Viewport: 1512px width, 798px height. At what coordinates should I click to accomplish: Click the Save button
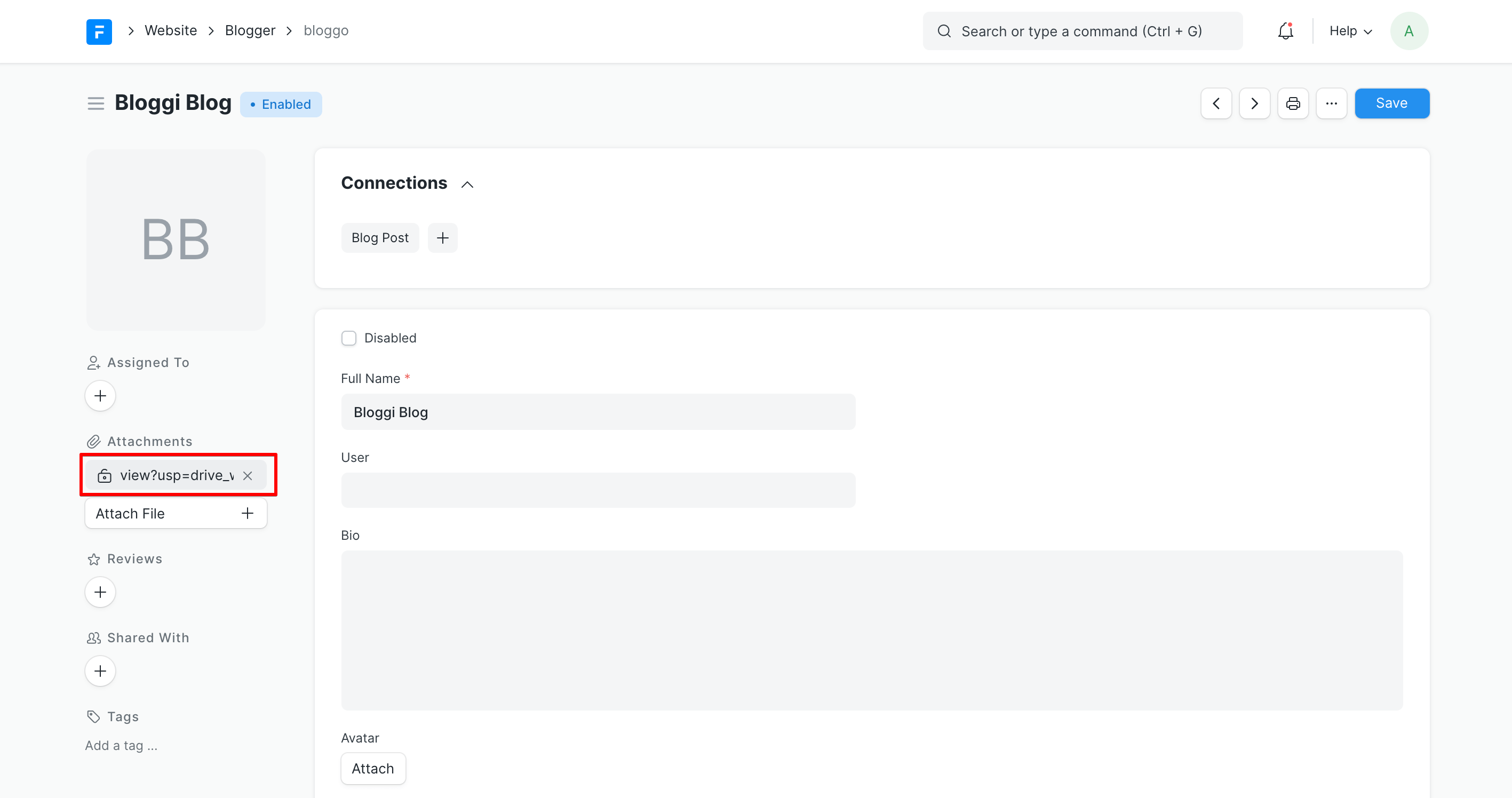tap(1391, 104)
